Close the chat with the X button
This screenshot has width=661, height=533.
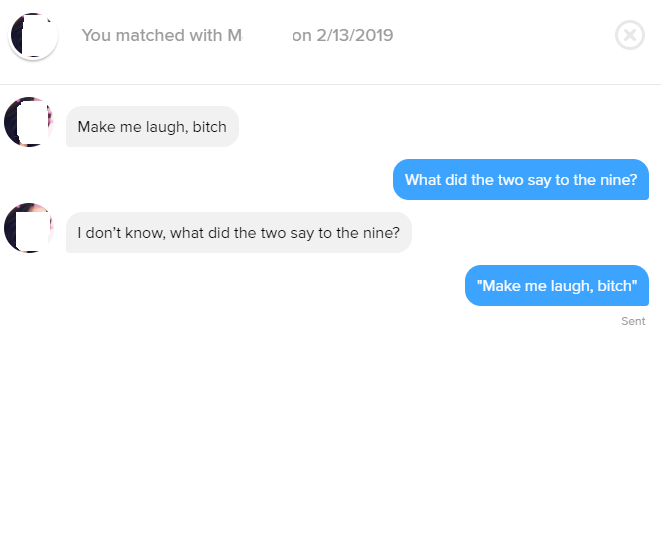(x=629, y=36)
